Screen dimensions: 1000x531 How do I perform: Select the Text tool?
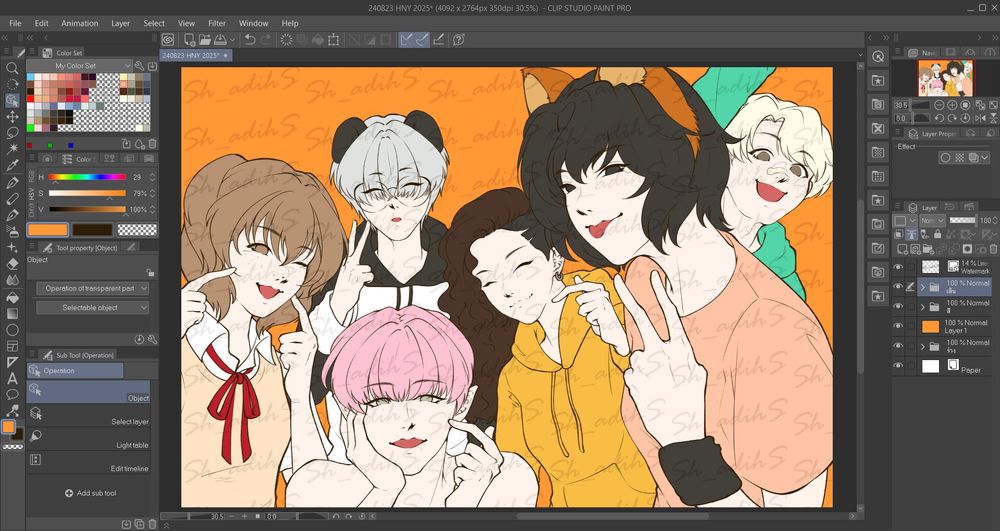tap(12, 379)
